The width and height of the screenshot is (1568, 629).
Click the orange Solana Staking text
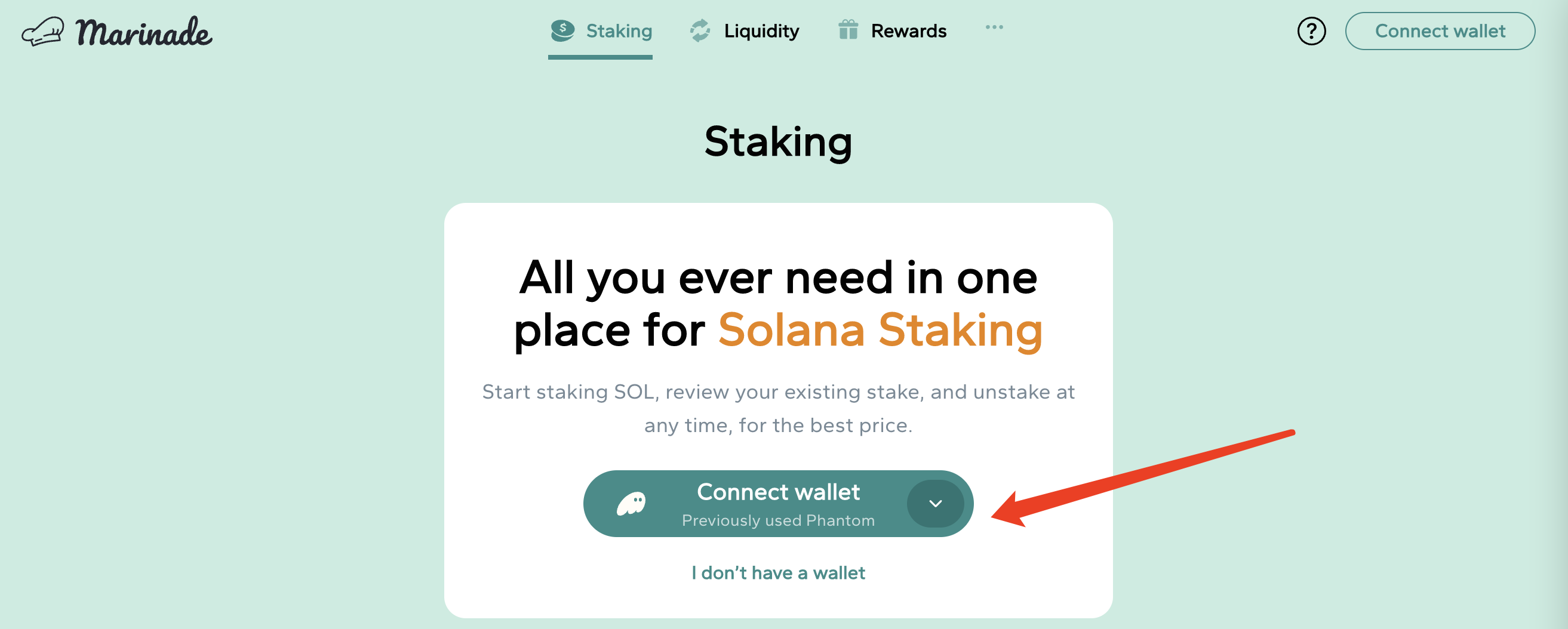880,331
